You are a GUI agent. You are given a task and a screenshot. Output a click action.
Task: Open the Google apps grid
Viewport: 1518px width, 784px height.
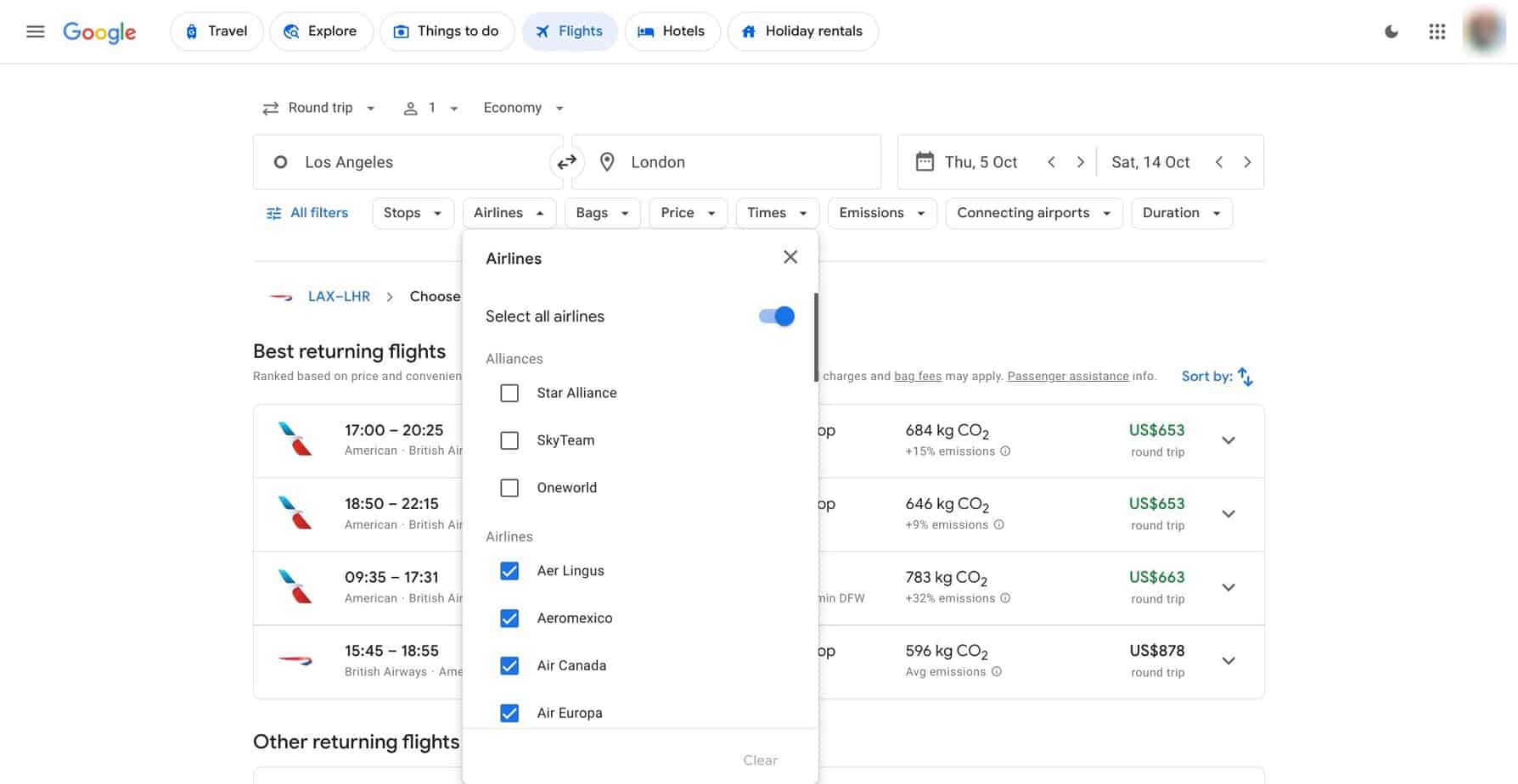(1436, 31)
